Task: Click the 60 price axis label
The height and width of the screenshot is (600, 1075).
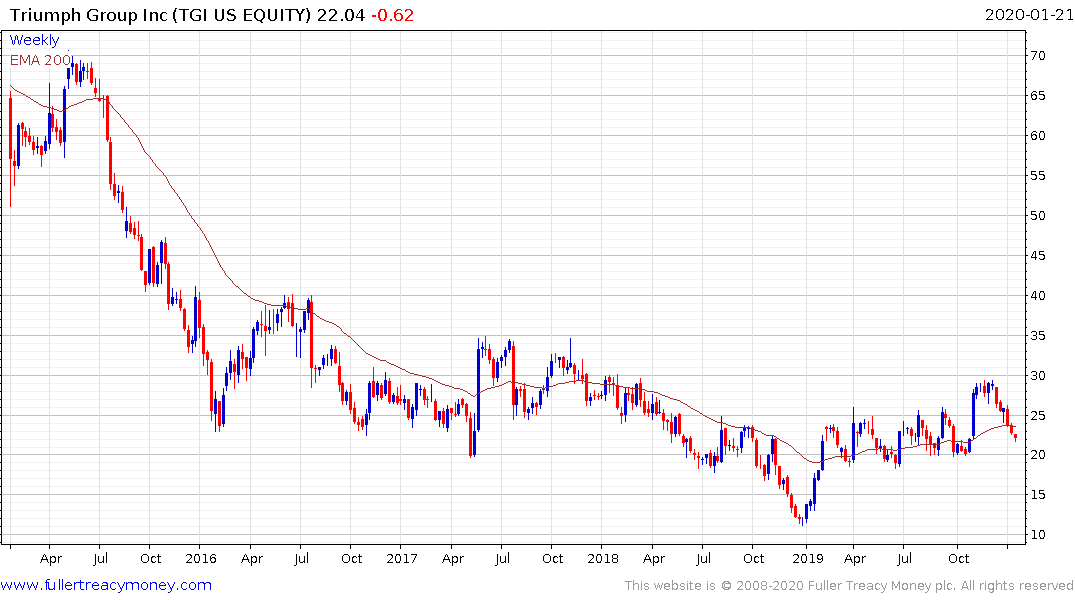Action: pos(1037,136)
